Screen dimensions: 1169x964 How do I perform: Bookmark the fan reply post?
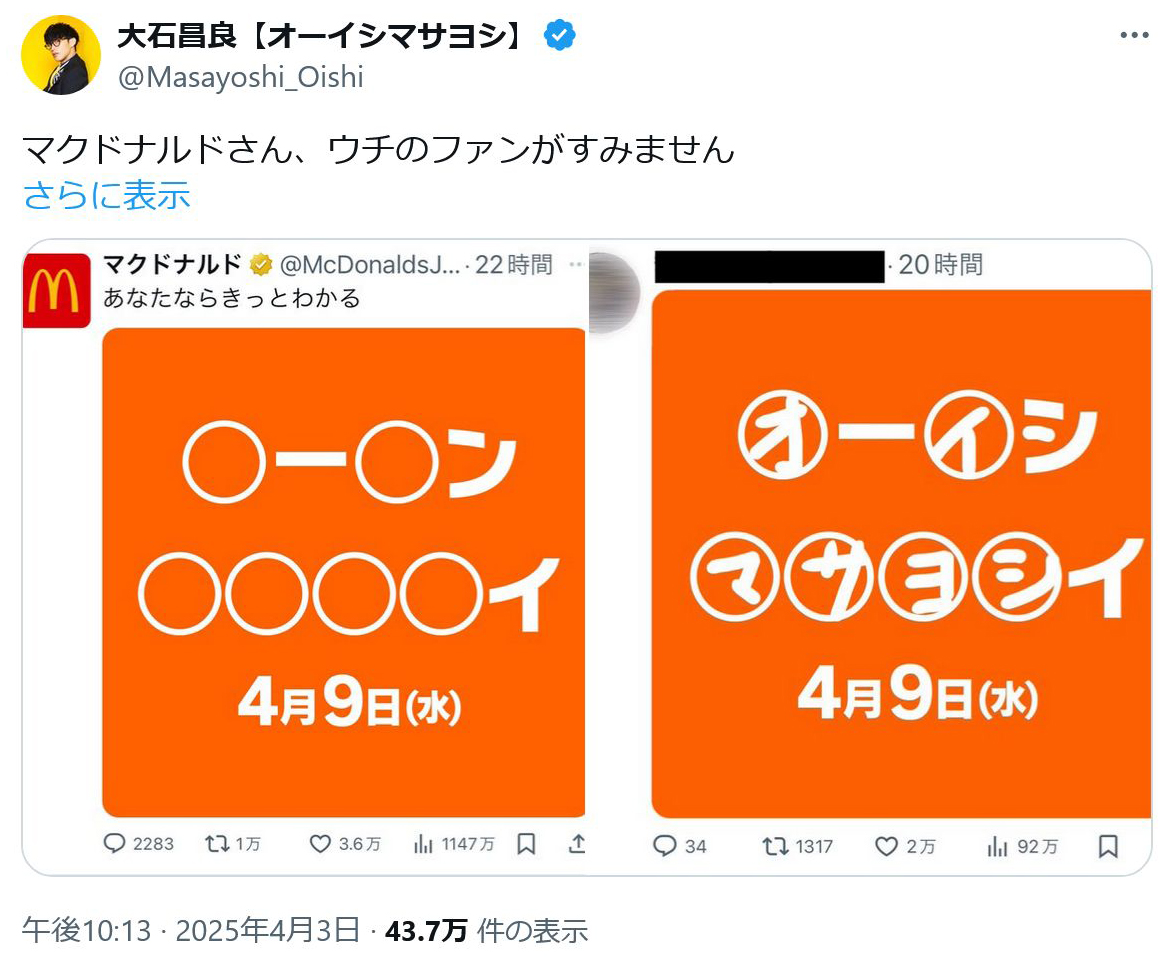click(1109, 846)
